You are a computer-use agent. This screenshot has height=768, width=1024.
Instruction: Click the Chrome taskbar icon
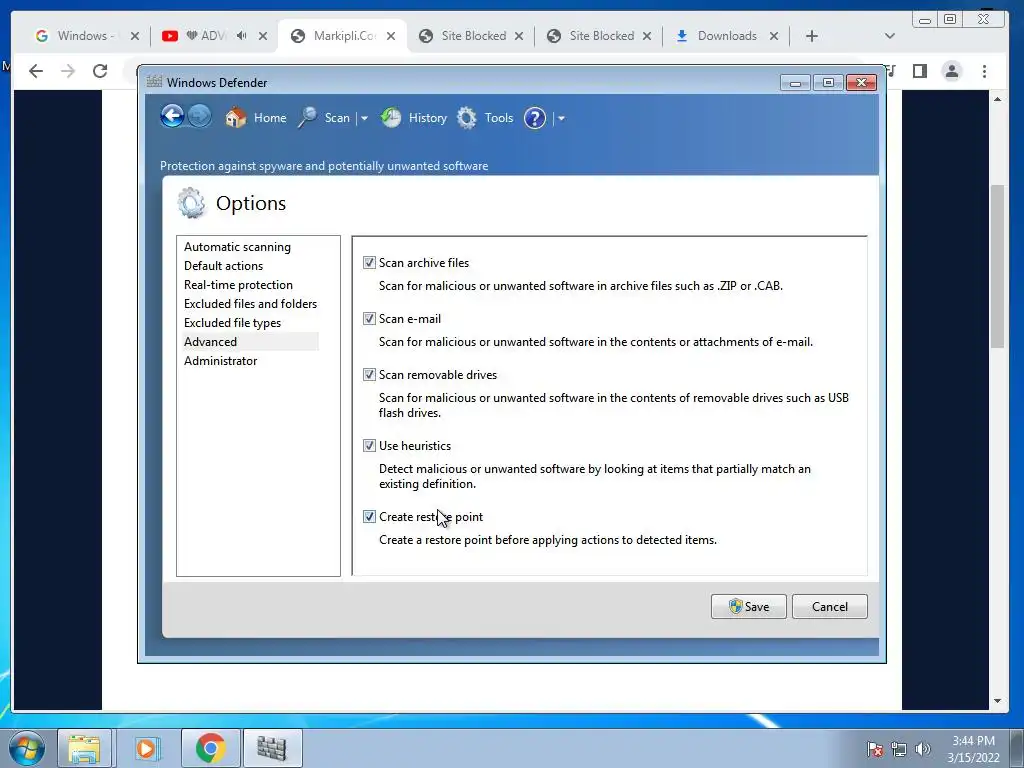[x=210, y=748]
